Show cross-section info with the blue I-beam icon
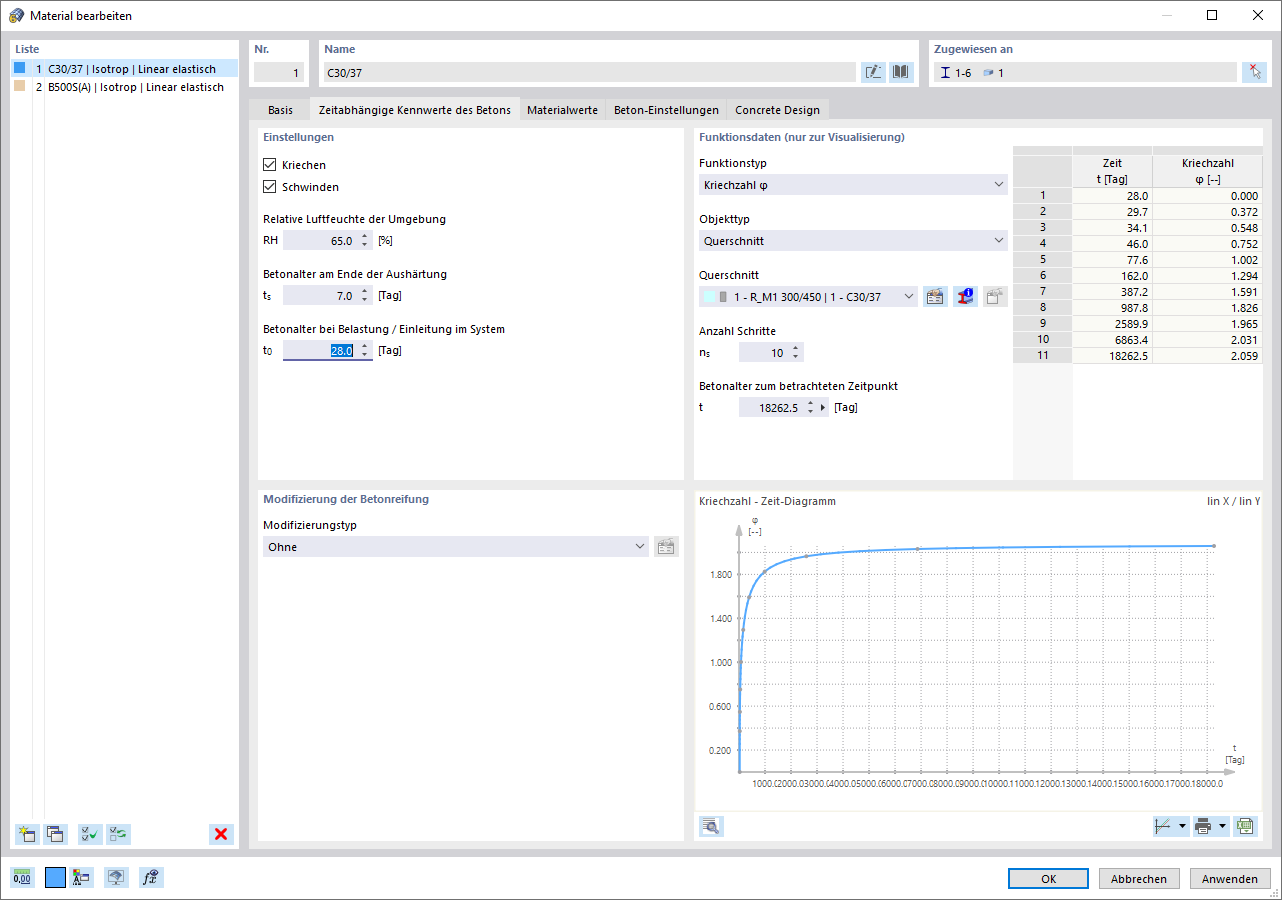Screen dimensions: 1282x900 tap(966, 296)
